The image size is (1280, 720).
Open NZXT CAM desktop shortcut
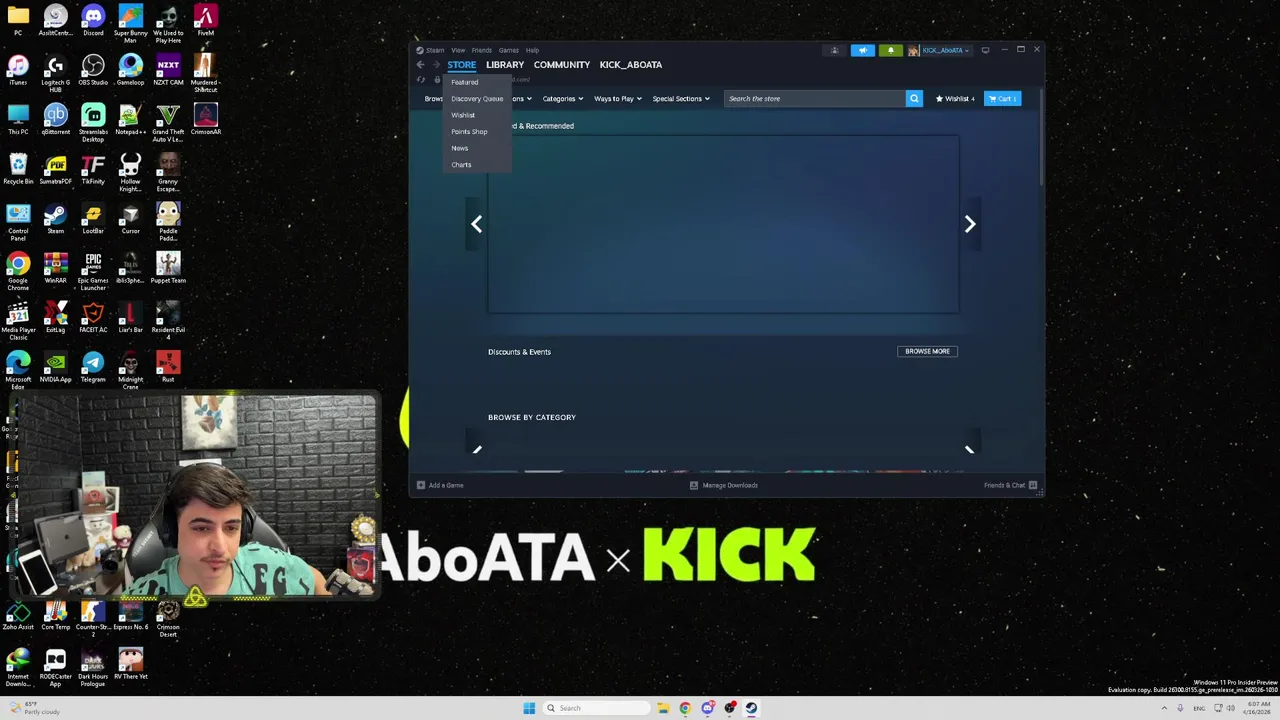(x=168, y=69)
